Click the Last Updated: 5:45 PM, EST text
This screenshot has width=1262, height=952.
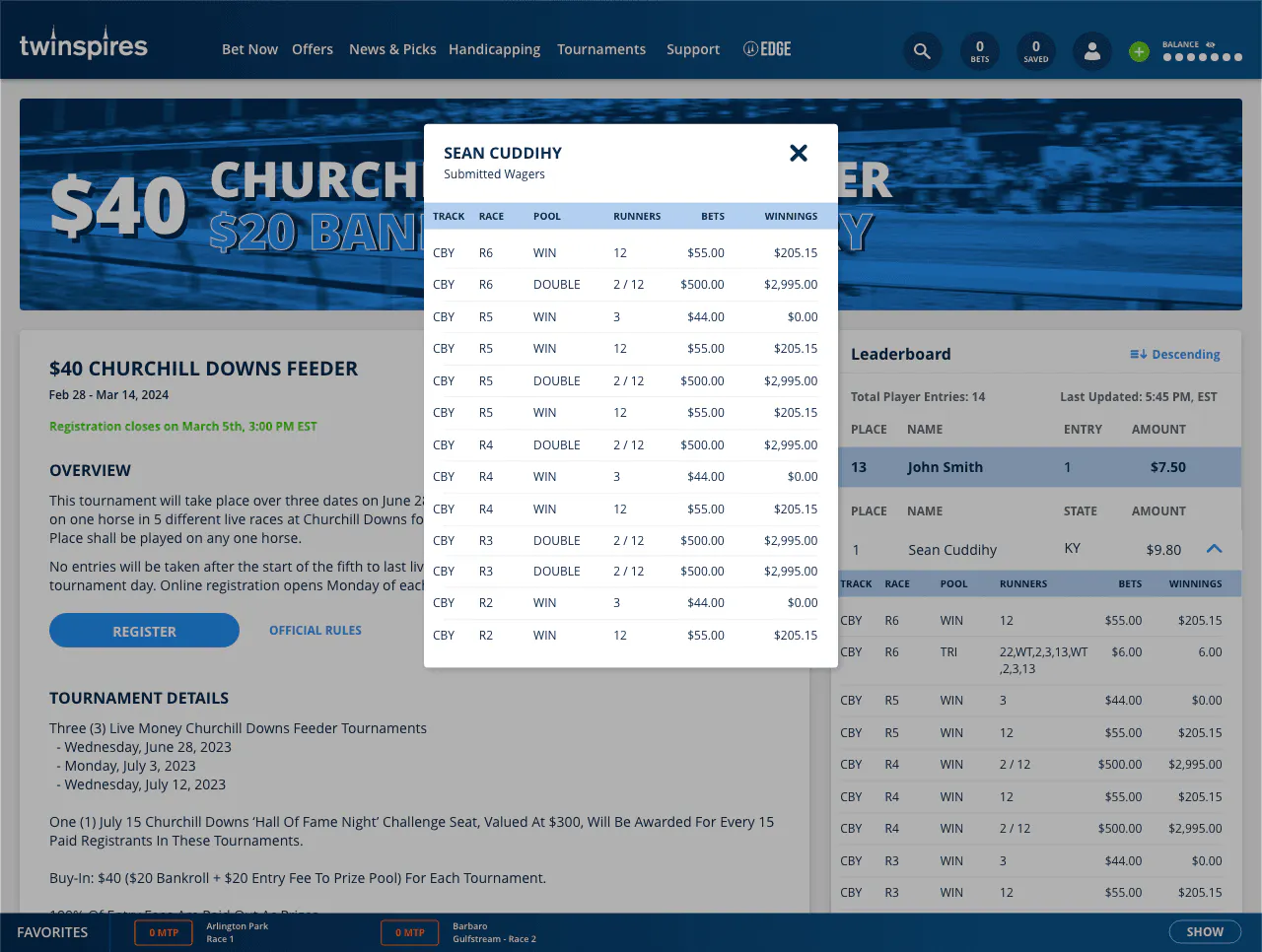(x=1139, y=397)
